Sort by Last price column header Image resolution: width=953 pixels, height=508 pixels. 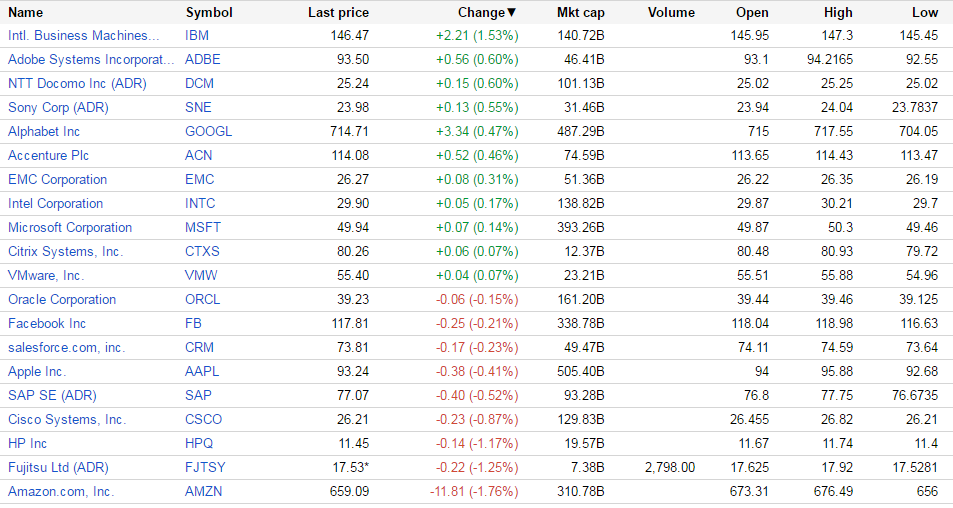click(338, 13)
